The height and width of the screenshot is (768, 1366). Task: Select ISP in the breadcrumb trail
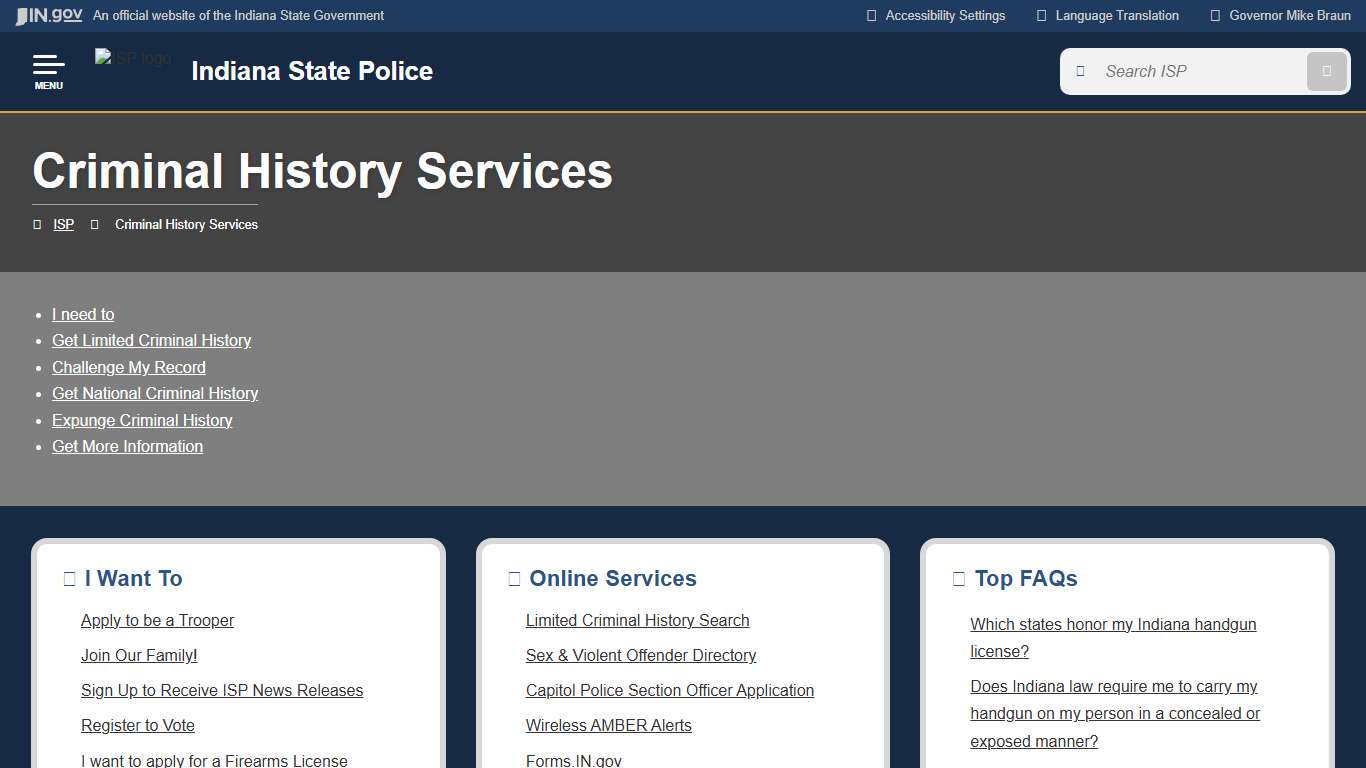[63, 224]
